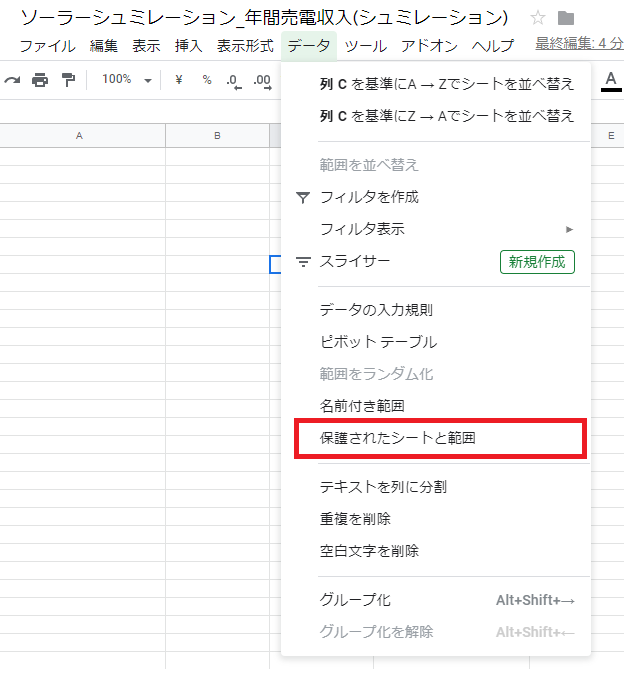Choose フィルタを作成 menu item

(x=436, y=197)
